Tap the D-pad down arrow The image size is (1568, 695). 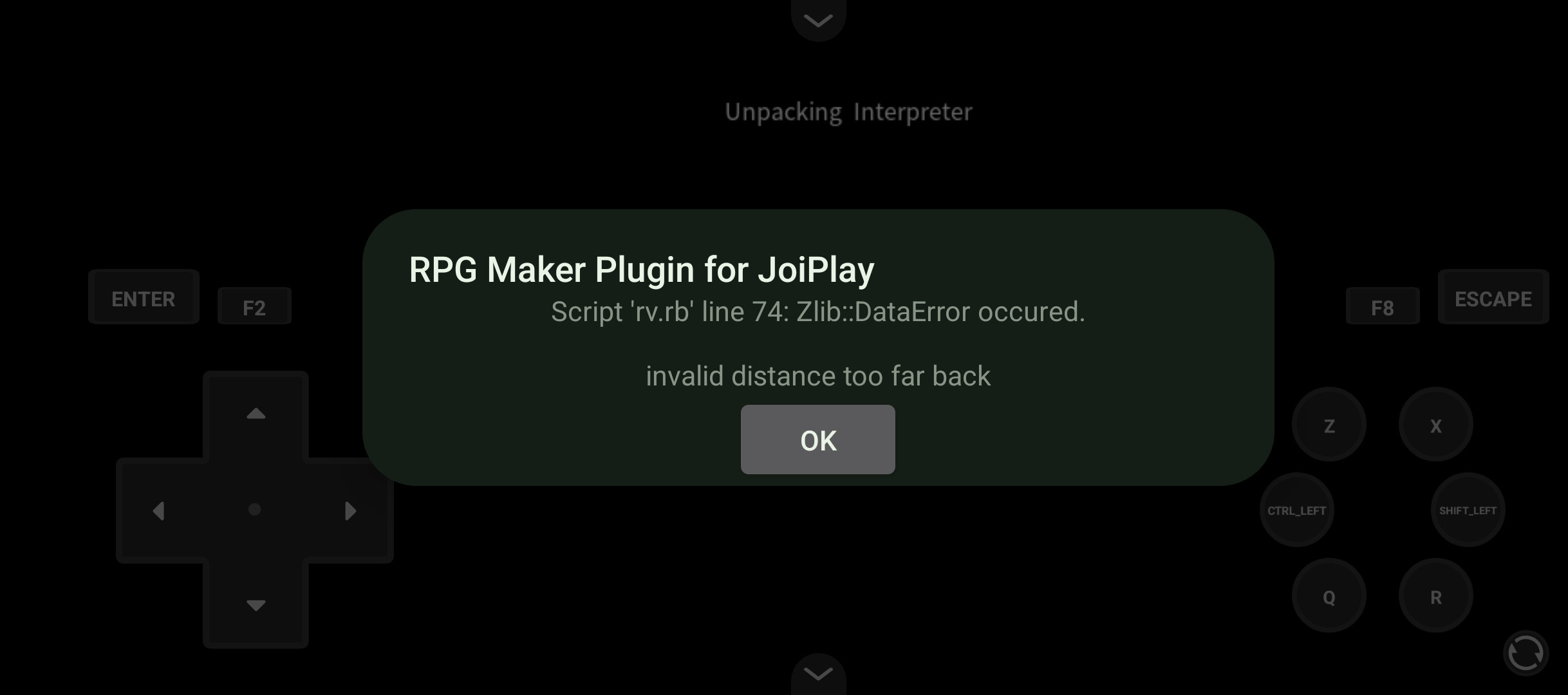coord(256,605)
